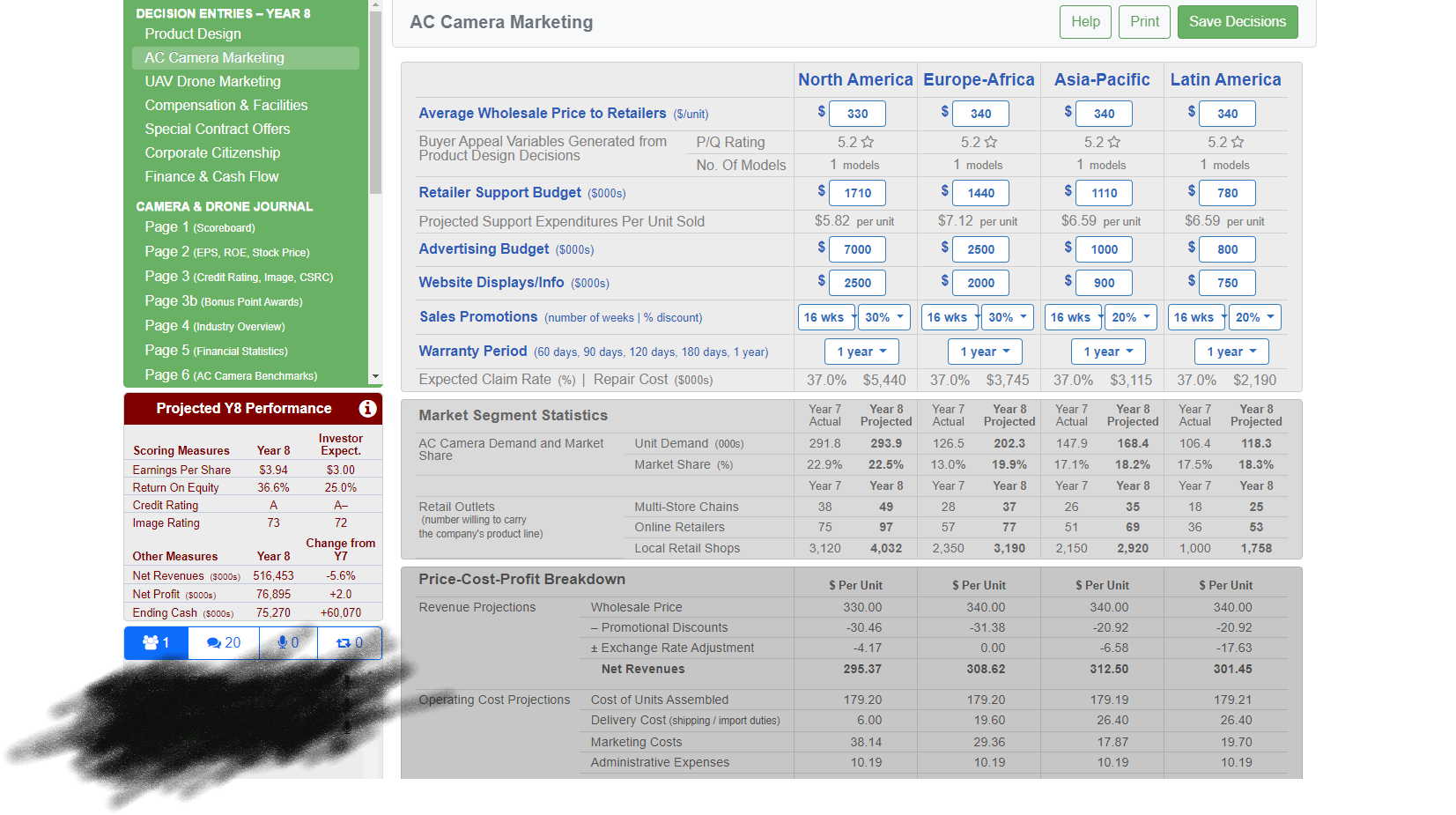This screenshot has width=1456, height=815.
Task: Open Journal Page 1 Scoreboard
Action: coord(200,227)
